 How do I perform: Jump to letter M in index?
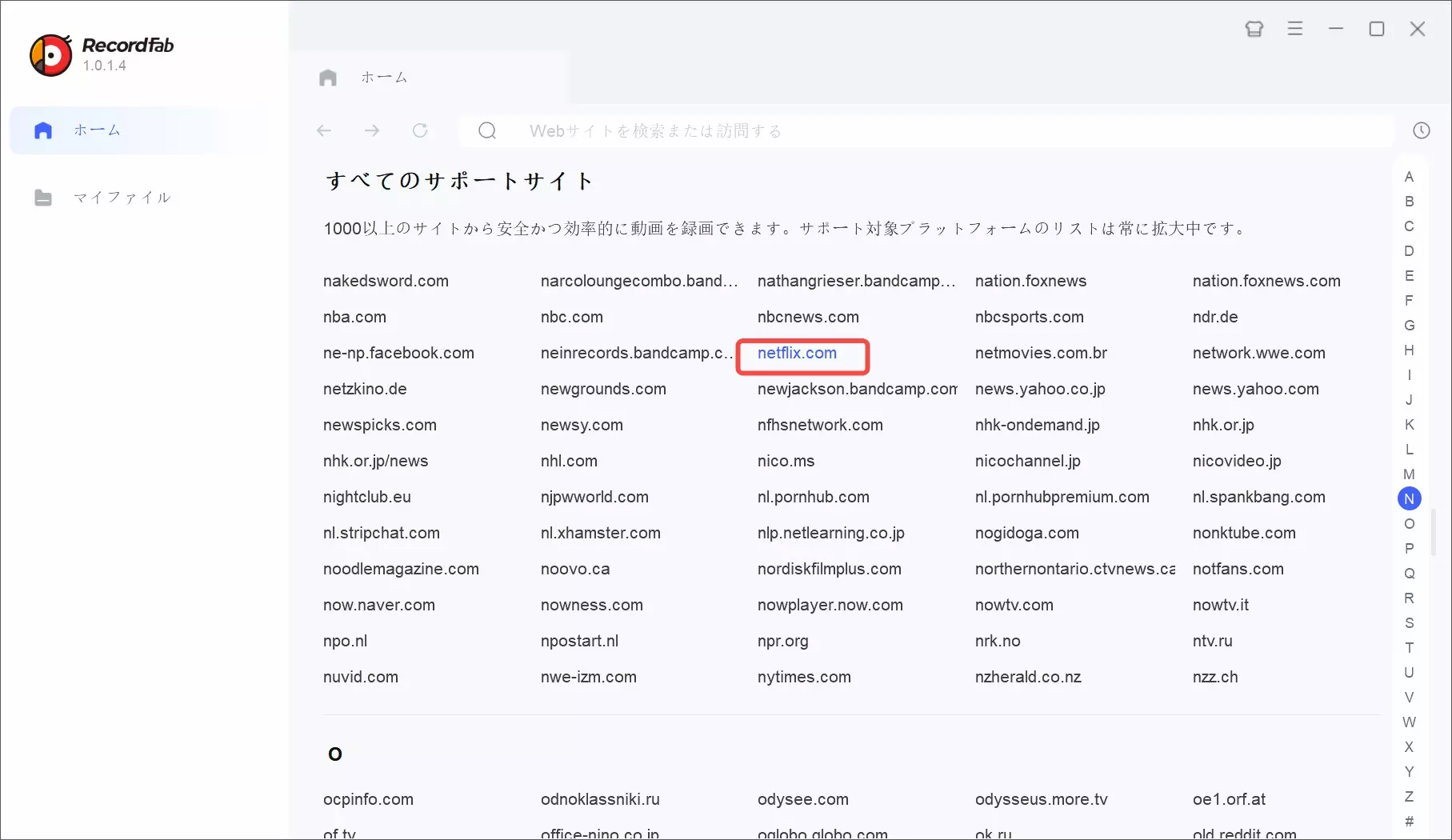1410,474
